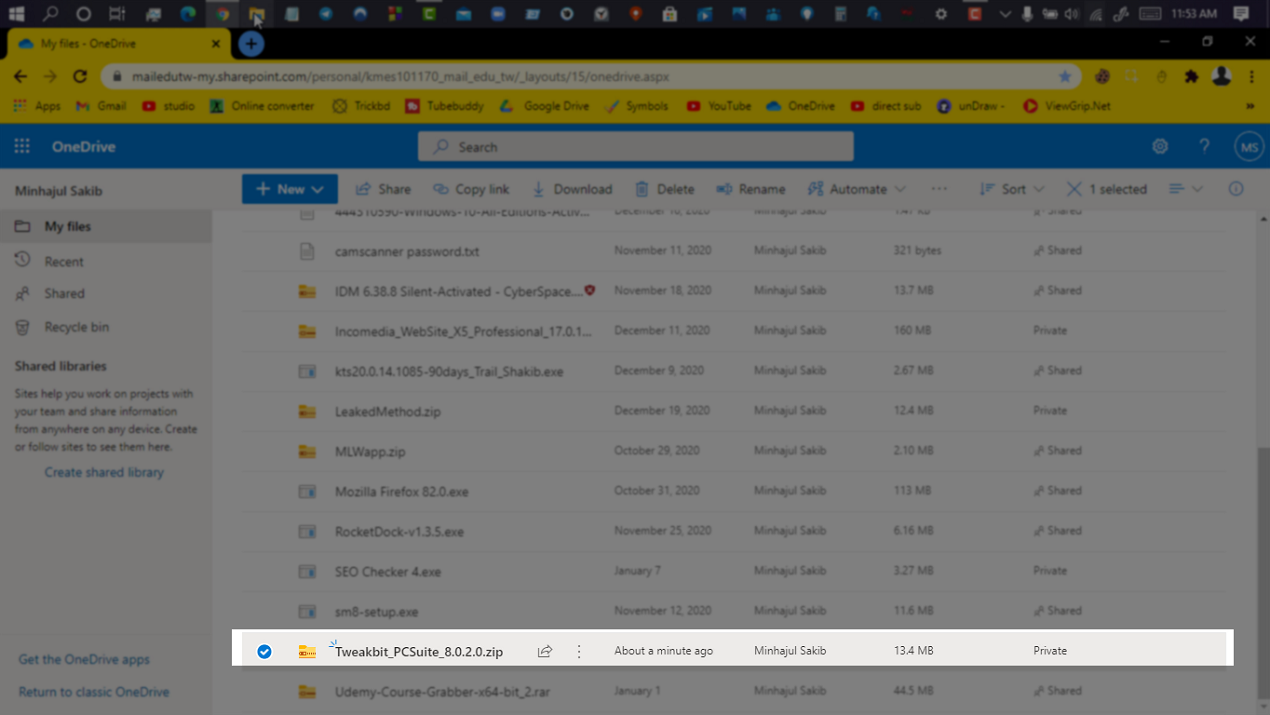Download the selected Tweakbit zip file

(x=572, y=188)
